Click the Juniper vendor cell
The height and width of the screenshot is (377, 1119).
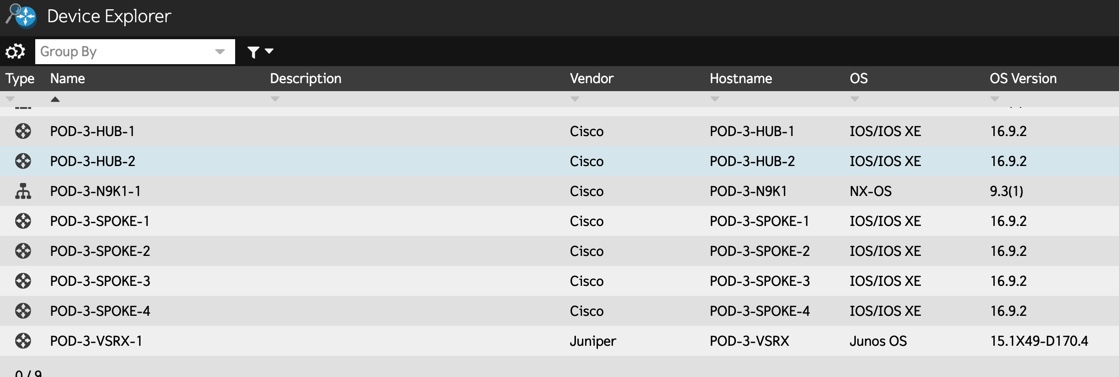[592, 341]
